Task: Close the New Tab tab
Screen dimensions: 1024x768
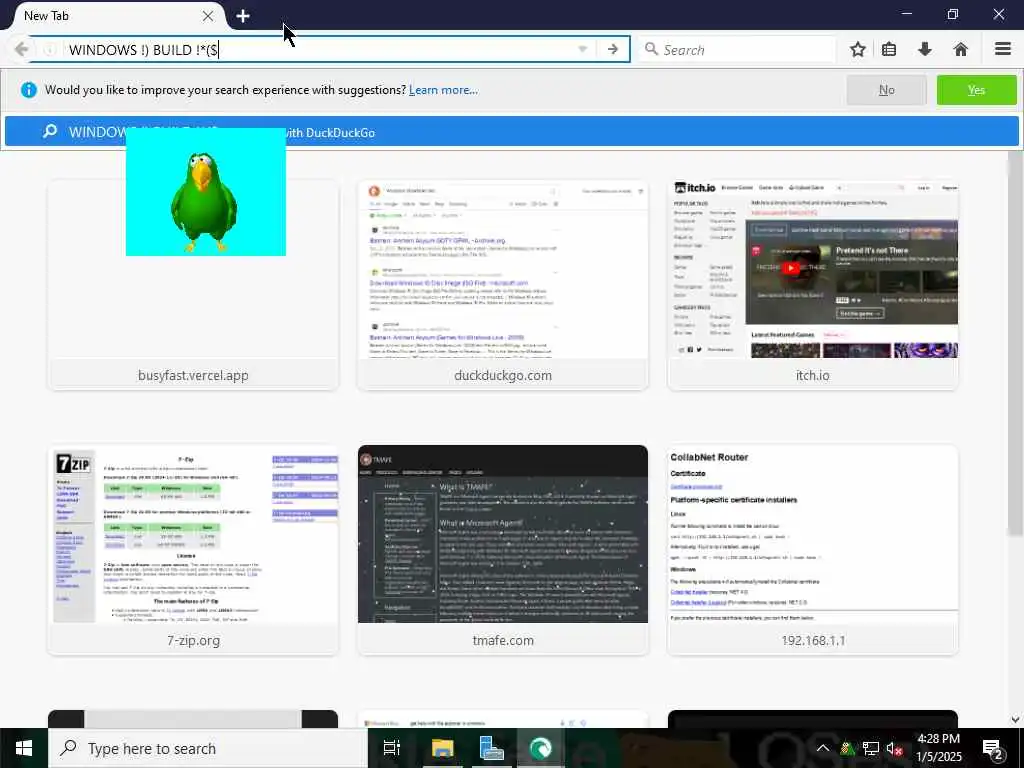Action: point(208,16)
